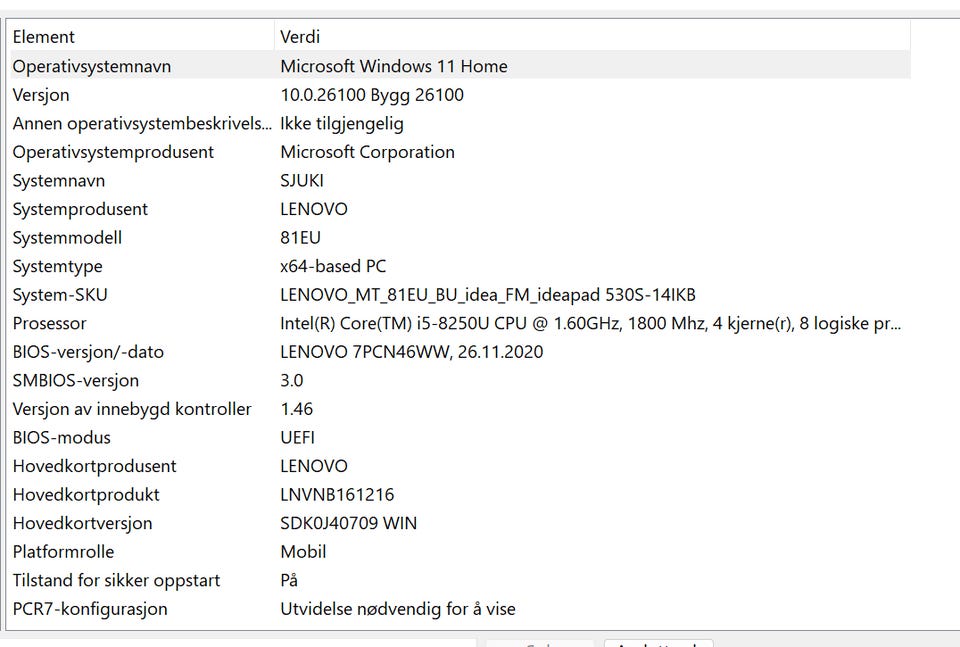This screenshot has width=960, height=647.
Task: Select the value 1.46
Action: click(x=296, y=409)
